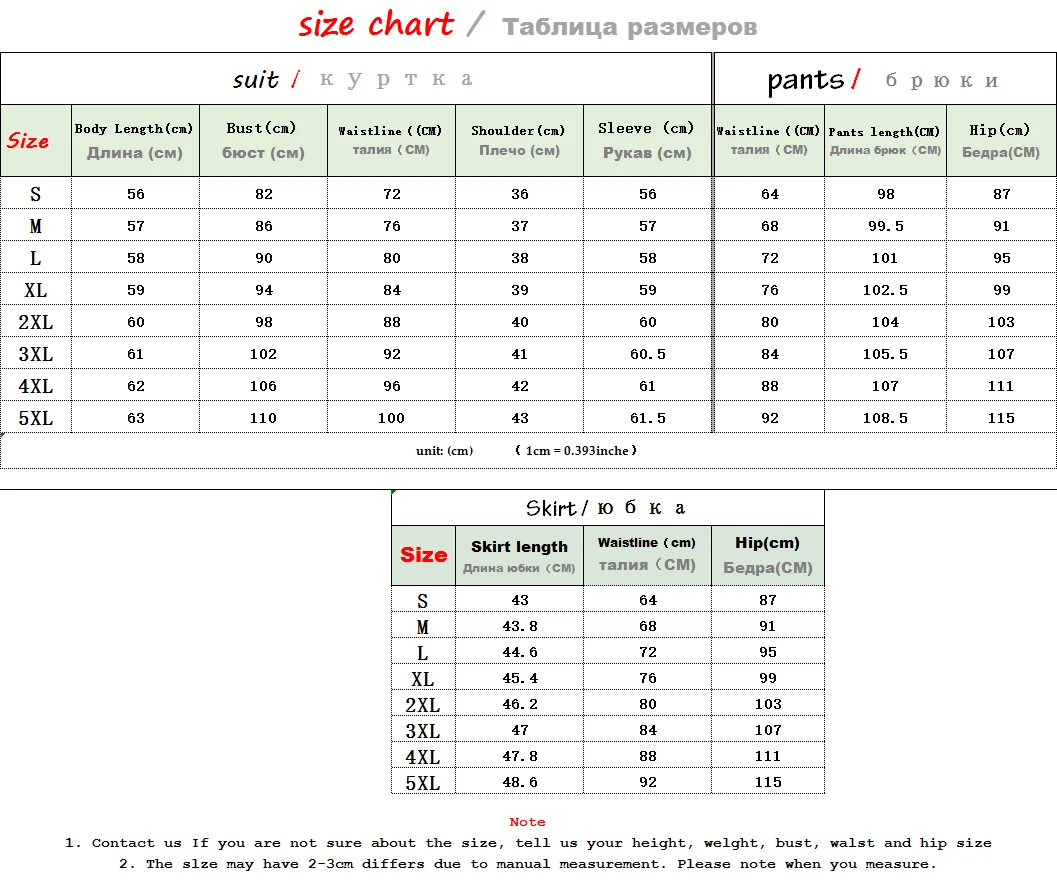The image size is (1057, 891).
Task: Click bust value '86' for size M
Action: (264, 226)
